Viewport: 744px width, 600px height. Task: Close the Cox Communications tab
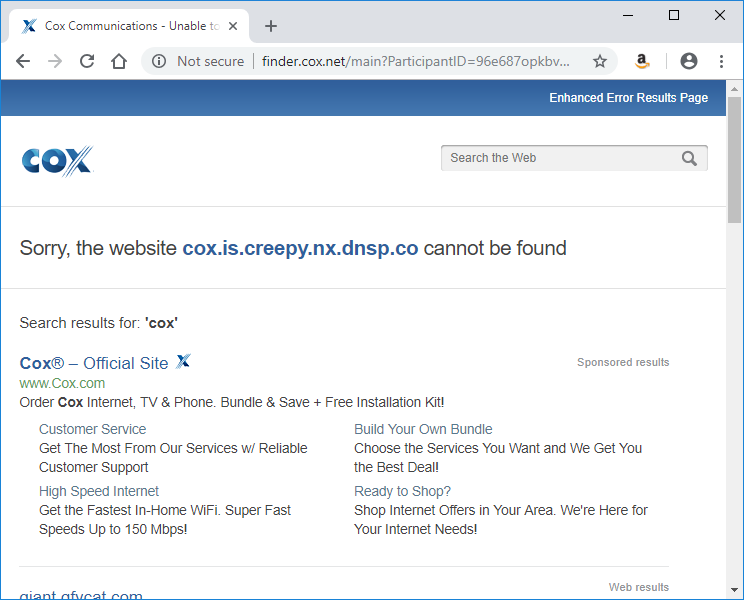click(233, 26)
